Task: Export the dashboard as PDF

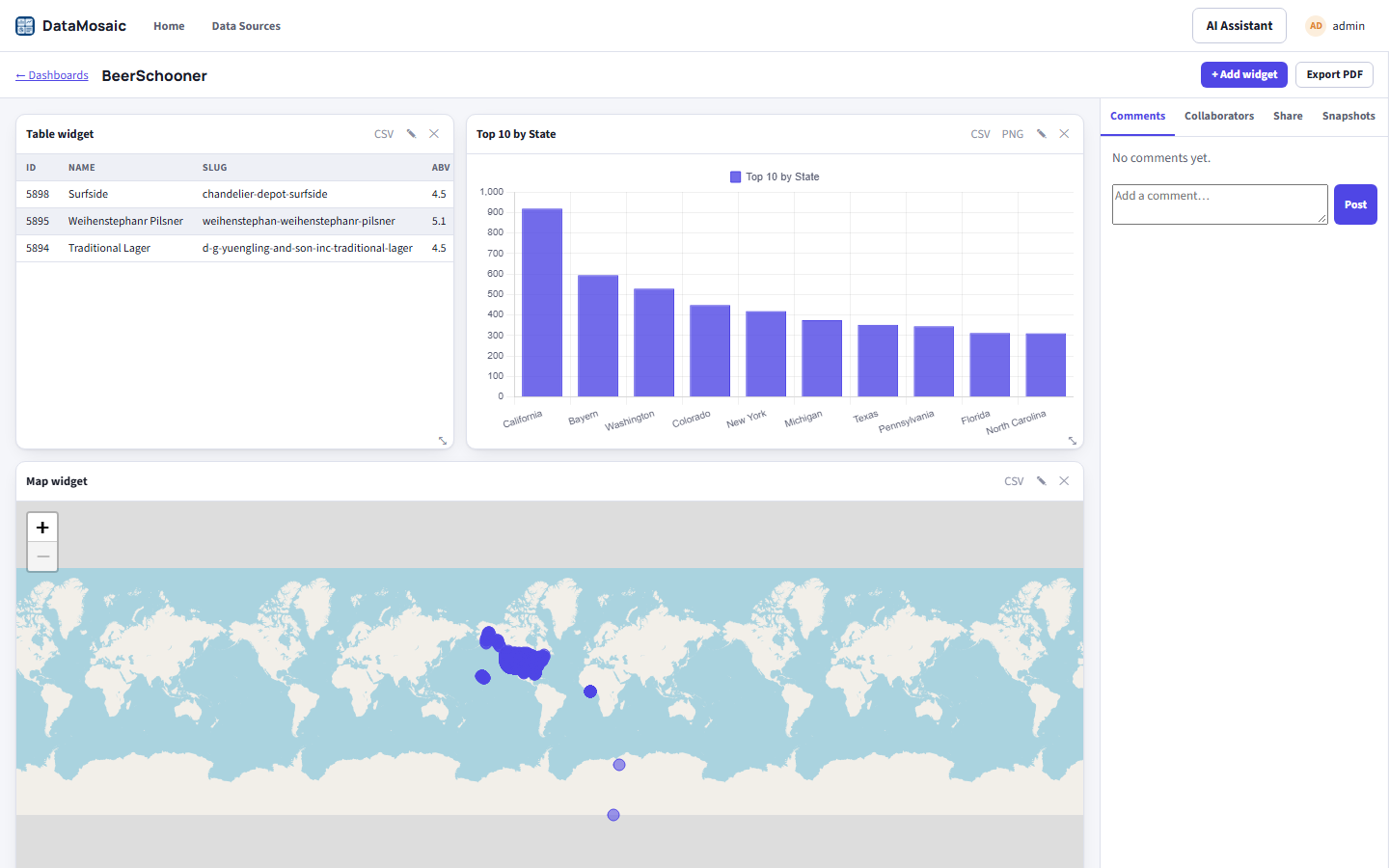Action: [x=1334, y=74]
